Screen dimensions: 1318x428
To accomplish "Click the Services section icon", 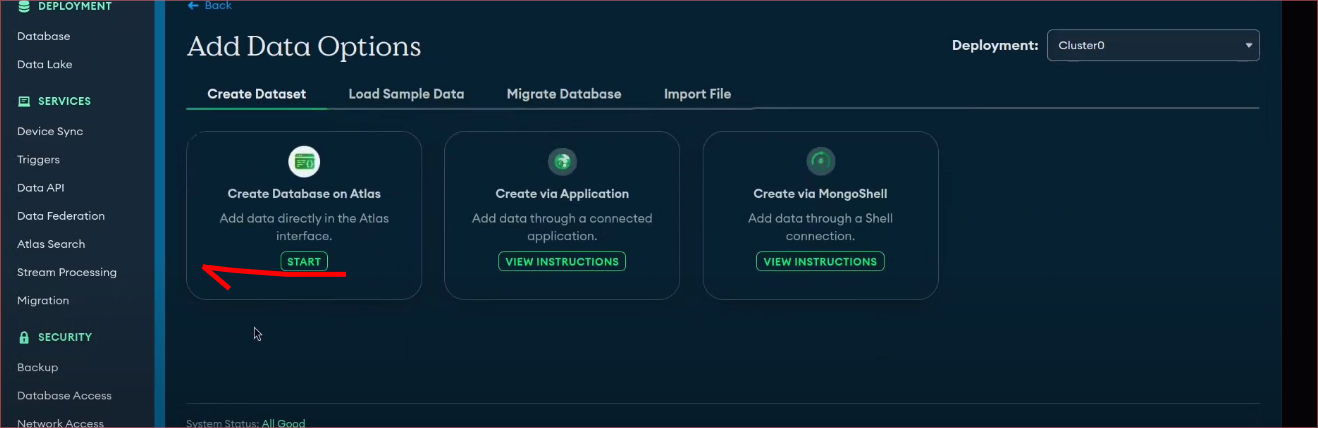I will pos(24,101).
